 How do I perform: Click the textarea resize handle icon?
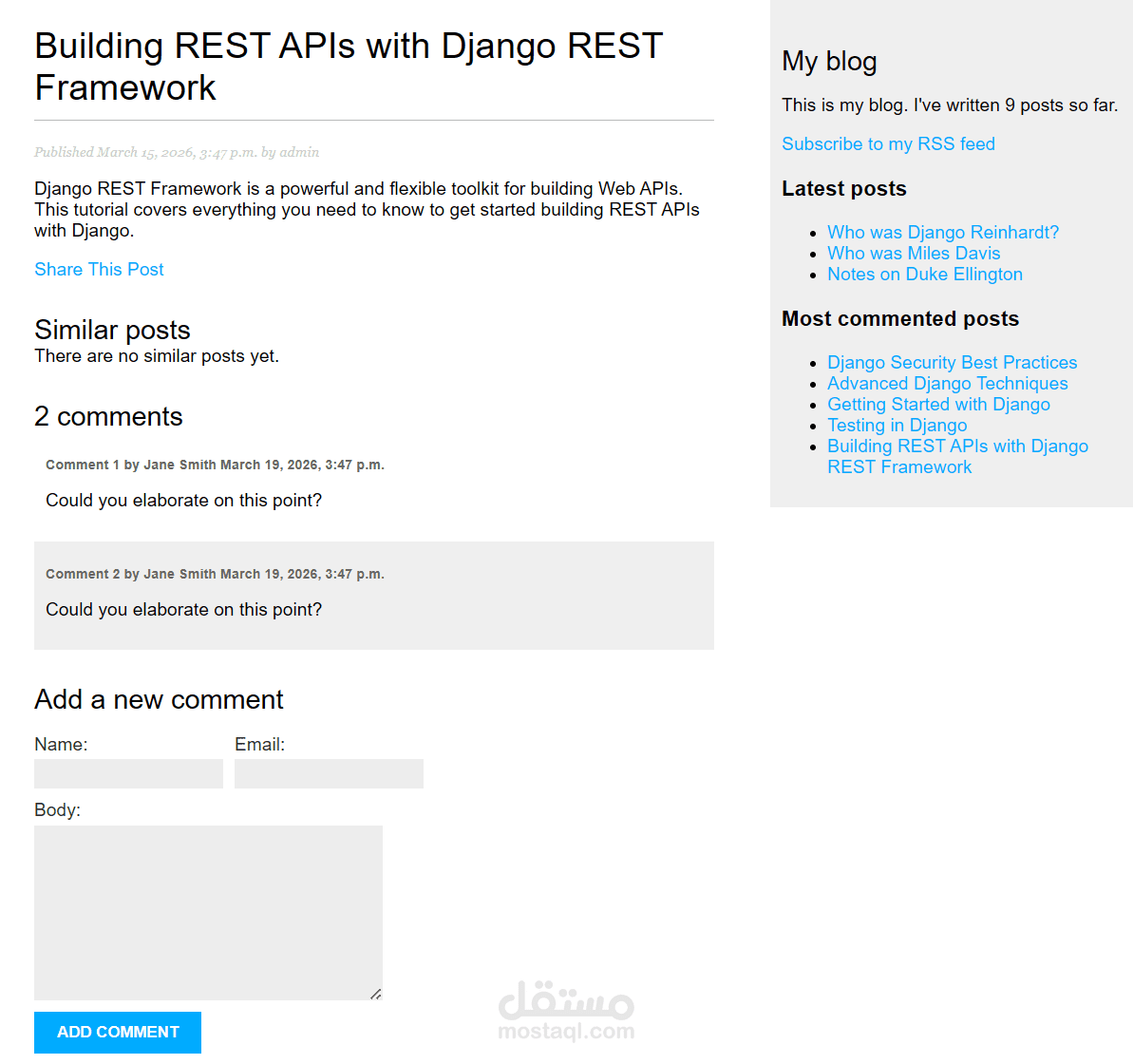(376, 994)
